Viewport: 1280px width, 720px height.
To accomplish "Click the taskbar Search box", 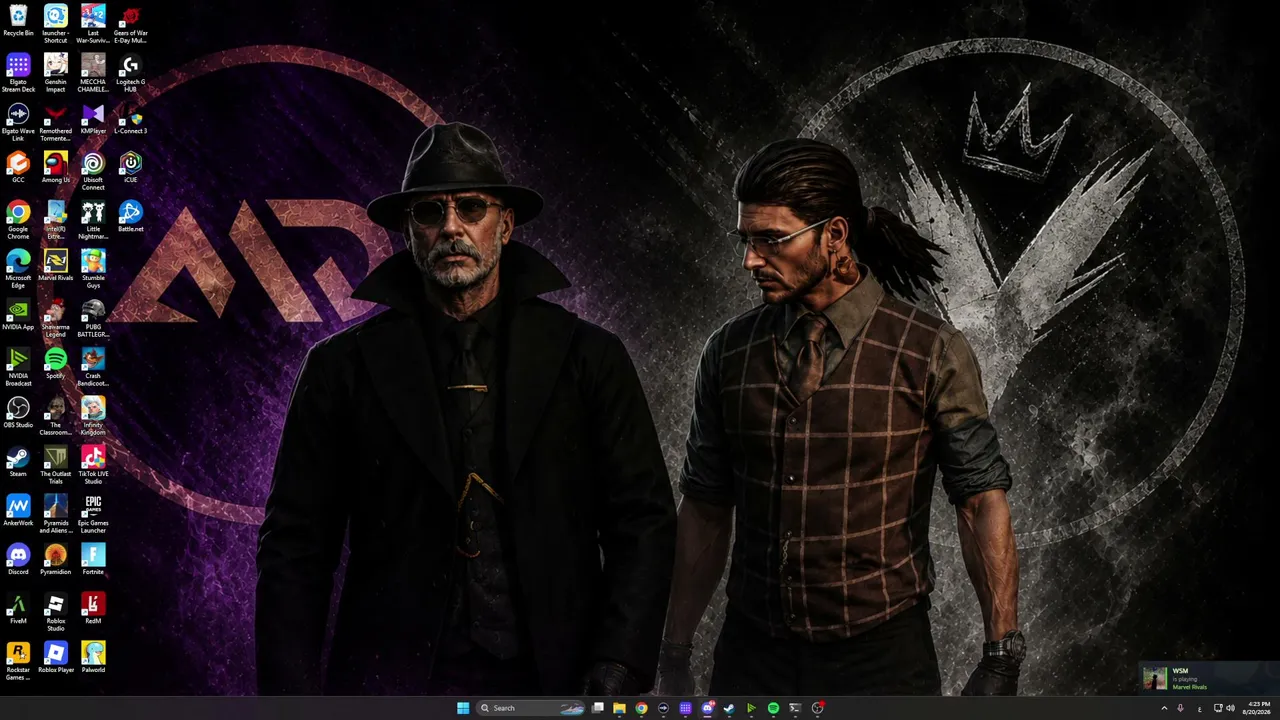I will [531, 708].
